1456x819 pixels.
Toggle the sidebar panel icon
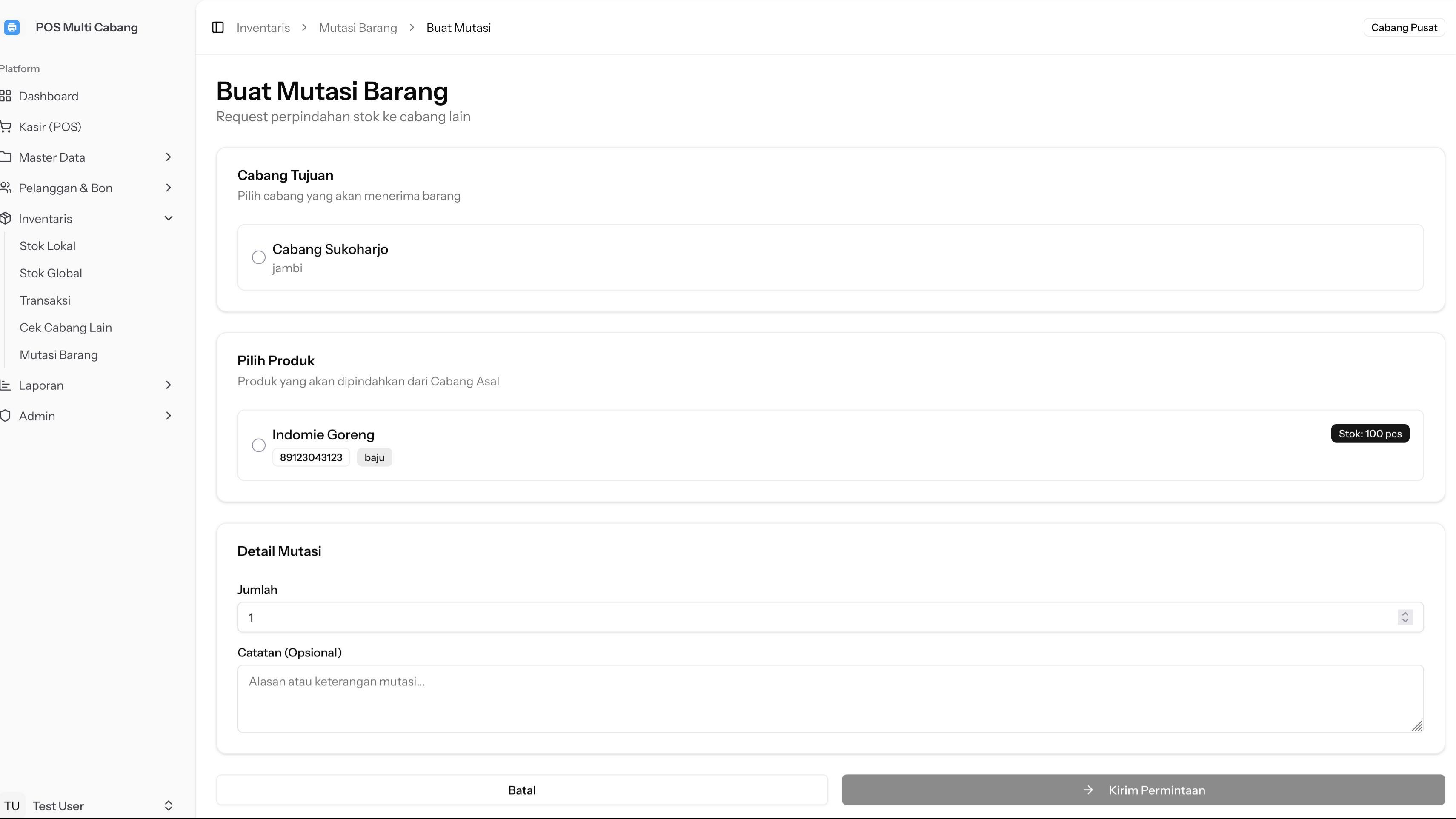tap(217, 27)
